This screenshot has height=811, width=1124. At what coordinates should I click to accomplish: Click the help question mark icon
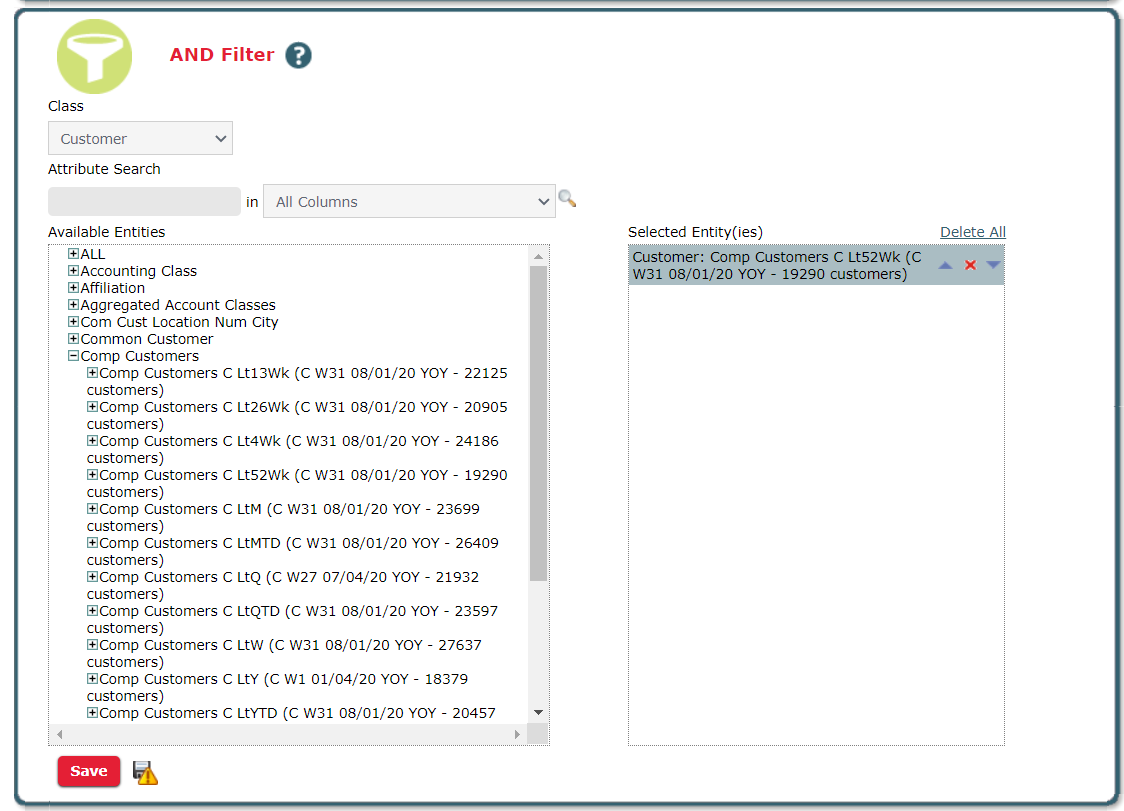[x=298, y=56]
